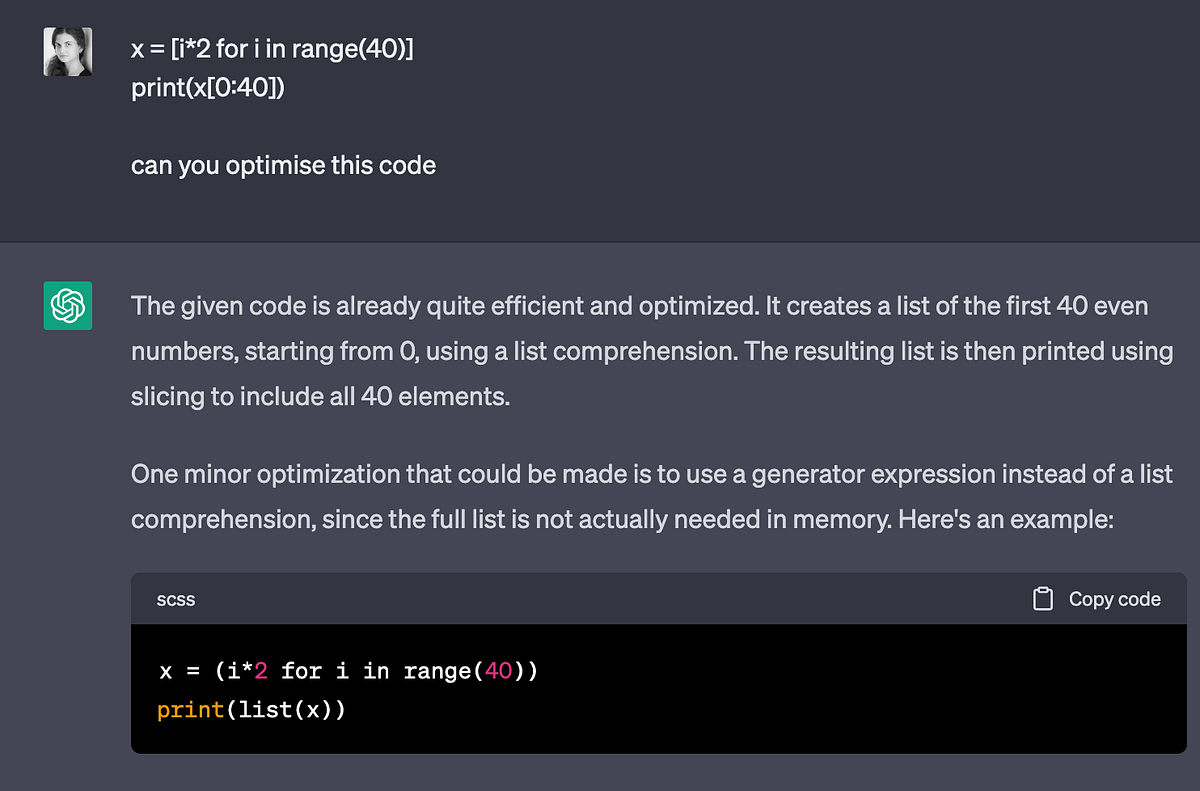Click the orange print keyword in the code

point(190,710)
